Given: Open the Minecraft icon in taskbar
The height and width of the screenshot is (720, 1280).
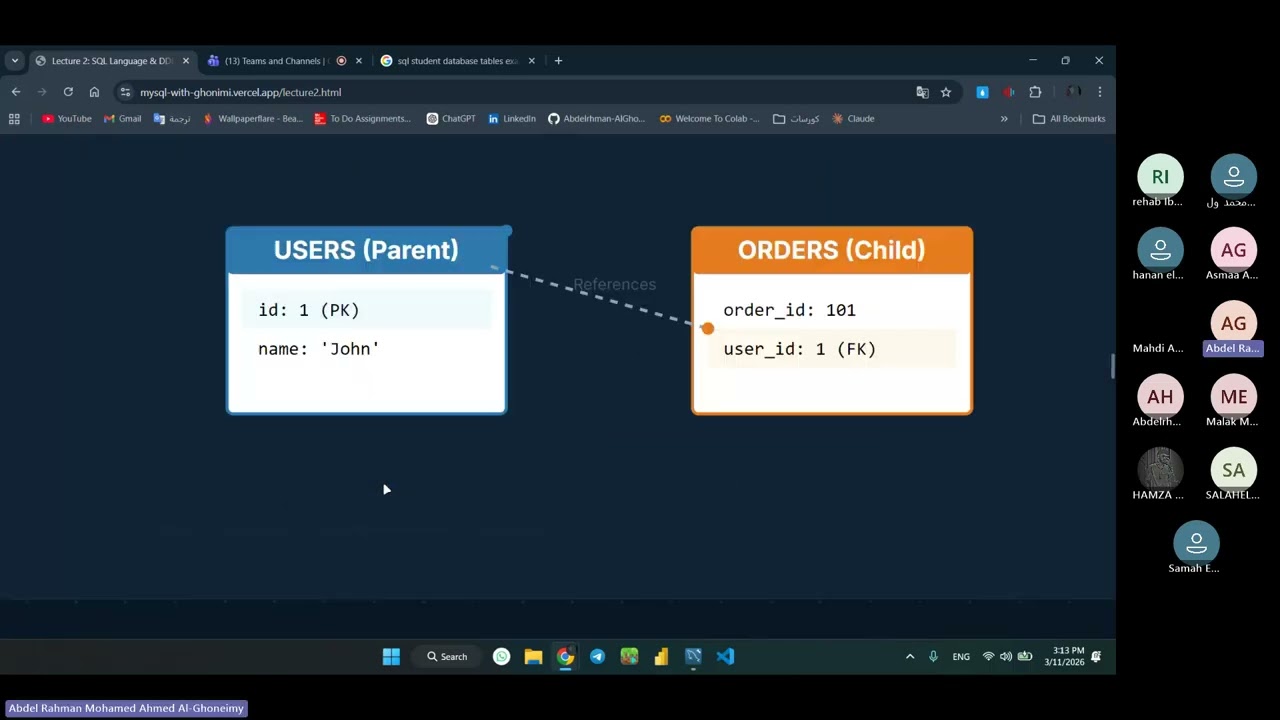Looking at the screenshot, I should pos(629,657).
